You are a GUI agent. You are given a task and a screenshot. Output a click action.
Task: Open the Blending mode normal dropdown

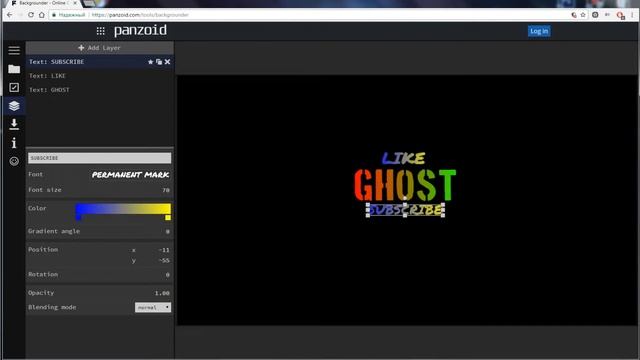pos(153,307)
